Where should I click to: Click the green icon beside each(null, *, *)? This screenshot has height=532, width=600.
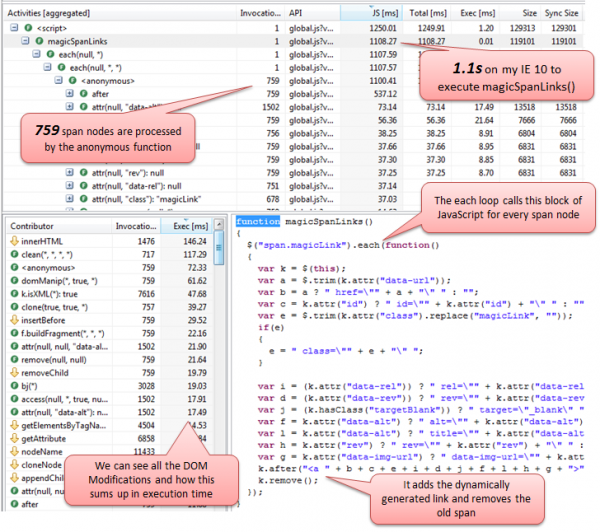tap(62, 67)
